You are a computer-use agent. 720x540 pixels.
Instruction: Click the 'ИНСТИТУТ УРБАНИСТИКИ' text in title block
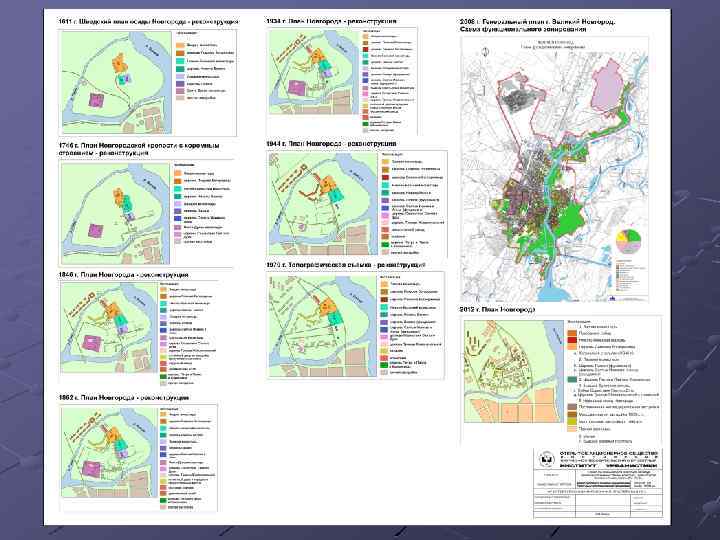coord(608,466)
